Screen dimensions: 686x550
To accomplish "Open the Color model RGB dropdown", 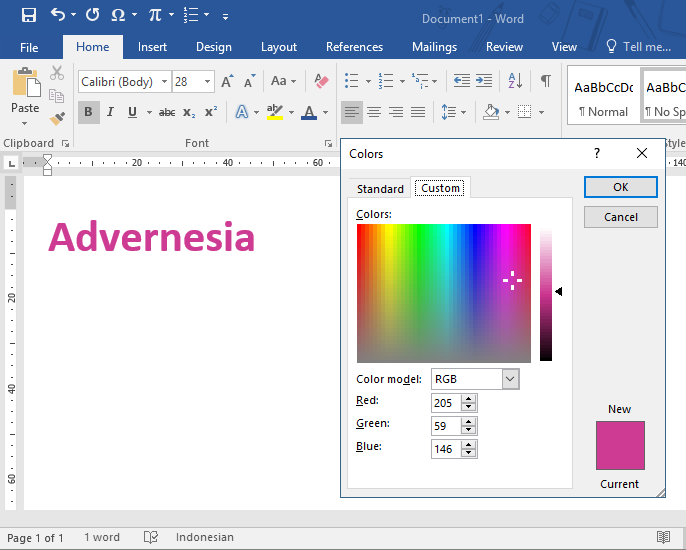I will [510, 379].
